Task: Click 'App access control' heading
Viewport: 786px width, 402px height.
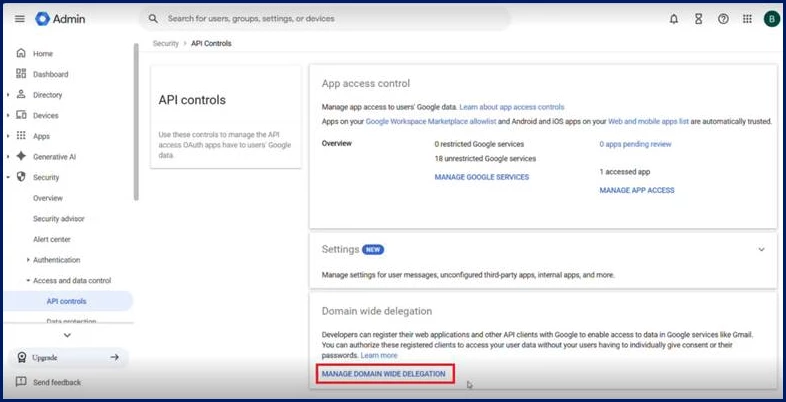Action: point(366,83)
